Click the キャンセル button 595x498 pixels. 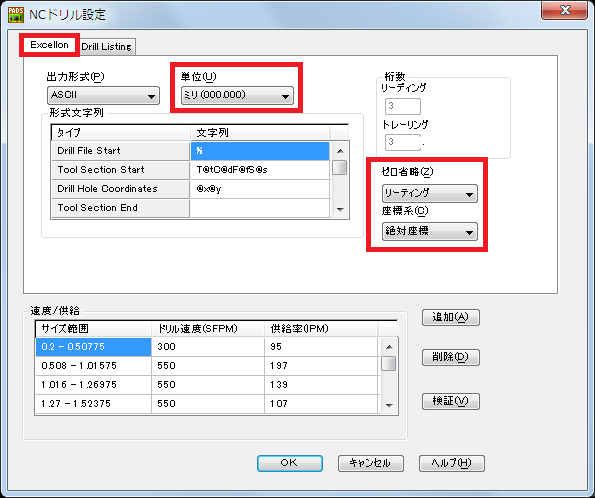click(370, 463)
